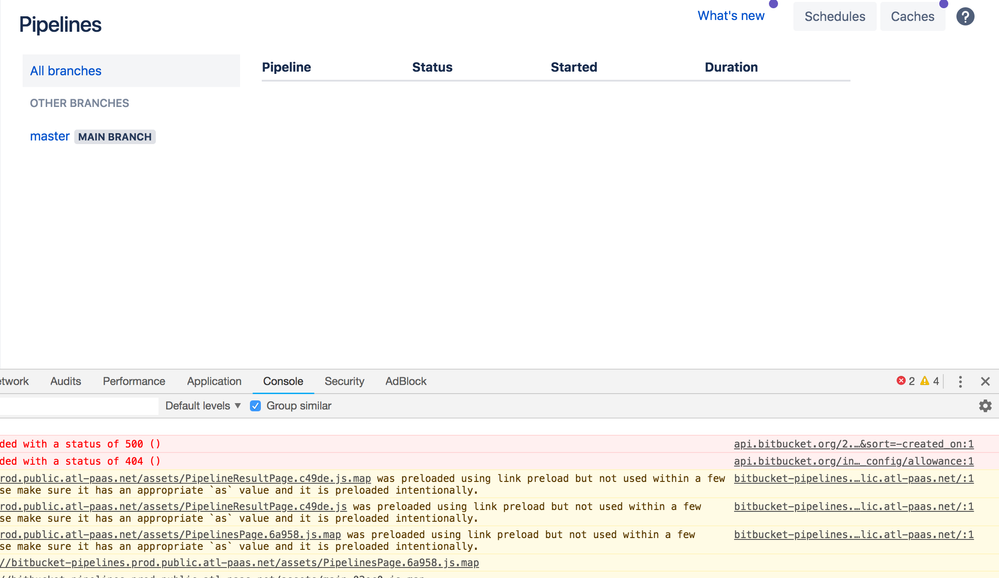Click the Status column header
This screenshot has width=999, height=578.
[x=432, y=68]
